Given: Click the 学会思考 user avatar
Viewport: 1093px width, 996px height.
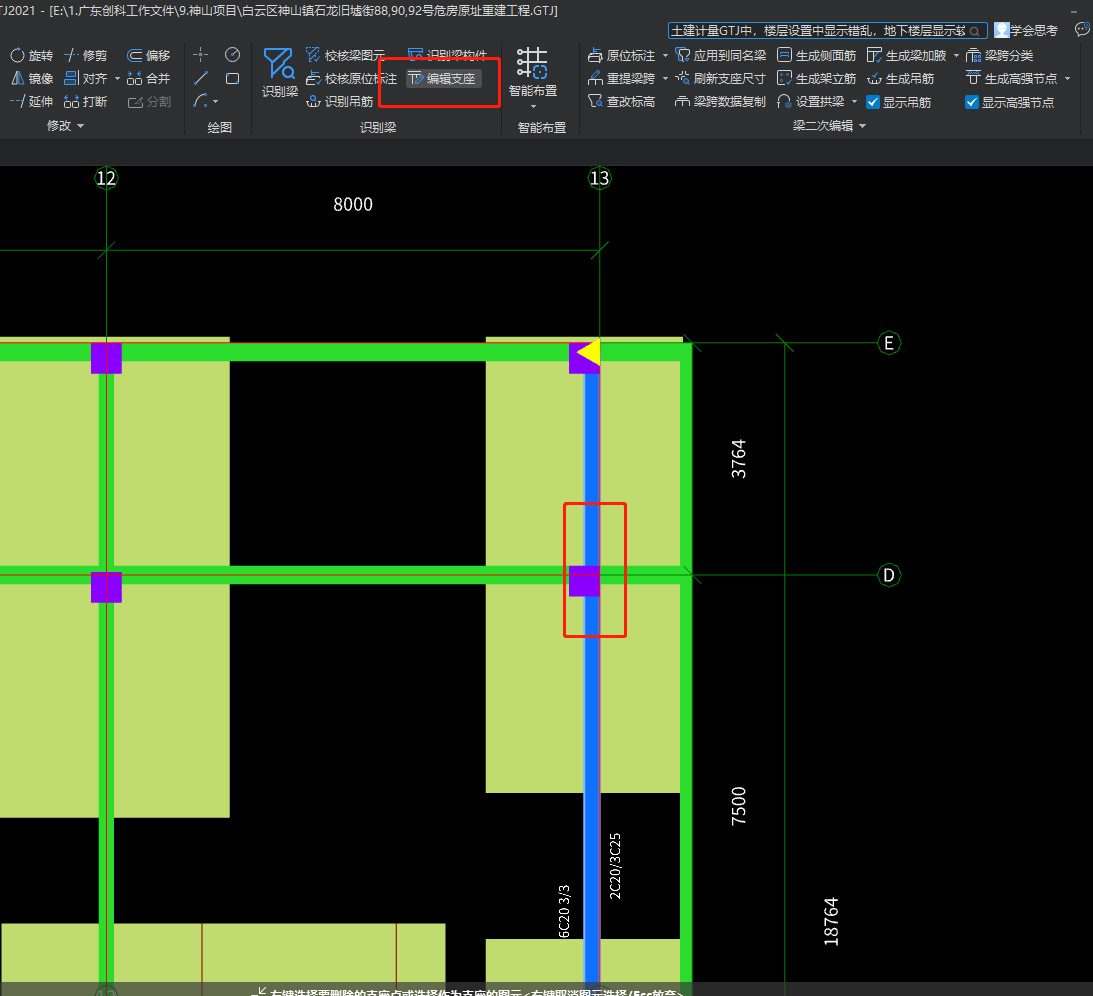Looking at the screenshot, I should pyautogui.click(x=1002, y=30).
